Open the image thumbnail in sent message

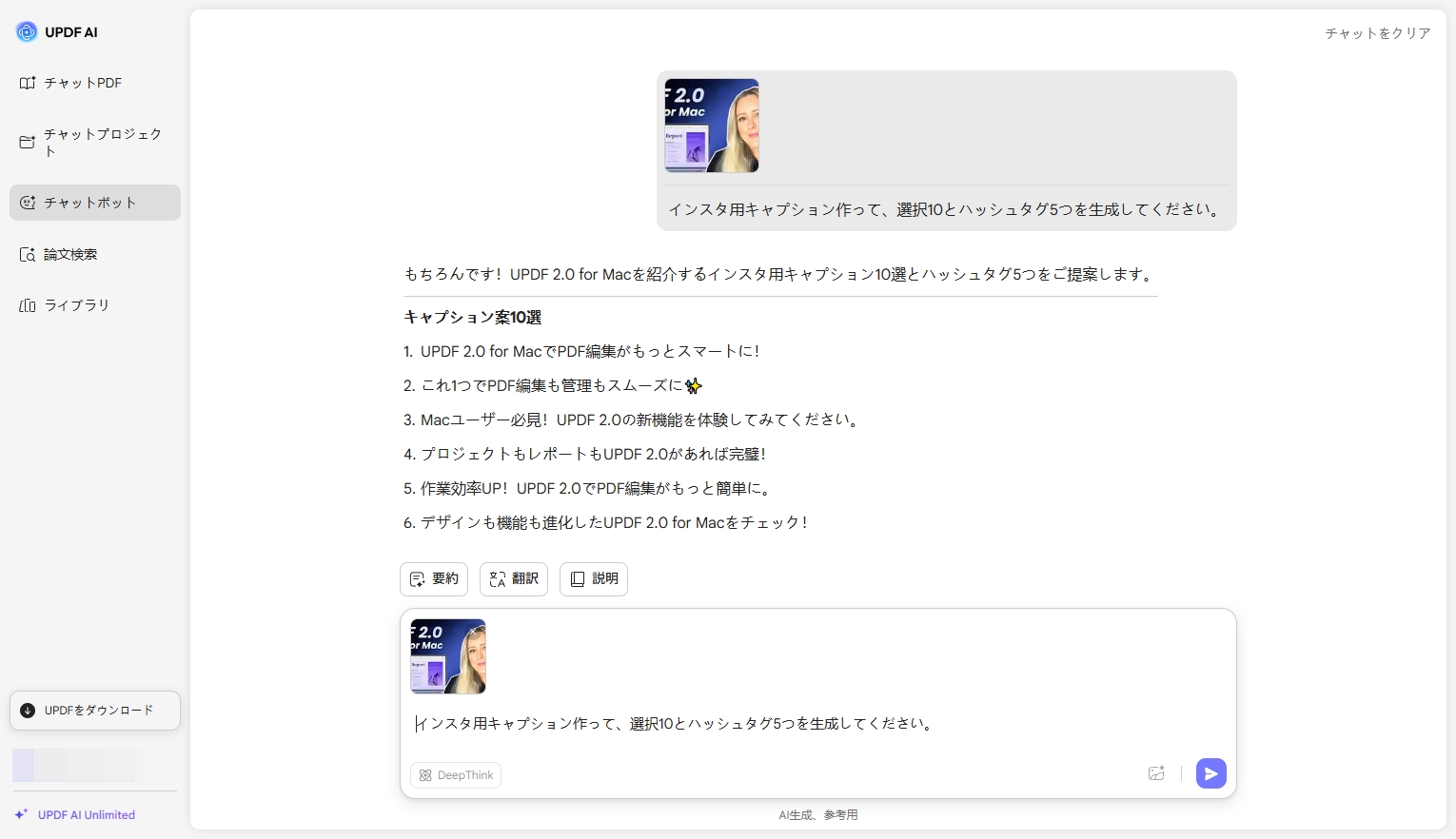tap(712, 126)
